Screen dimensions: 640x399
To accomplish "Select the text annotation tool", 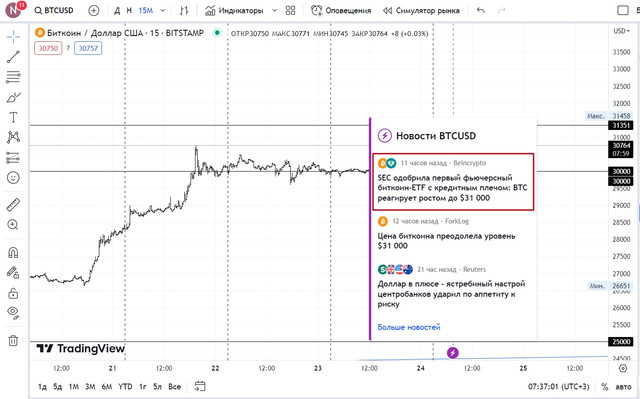I will point(13,117).
